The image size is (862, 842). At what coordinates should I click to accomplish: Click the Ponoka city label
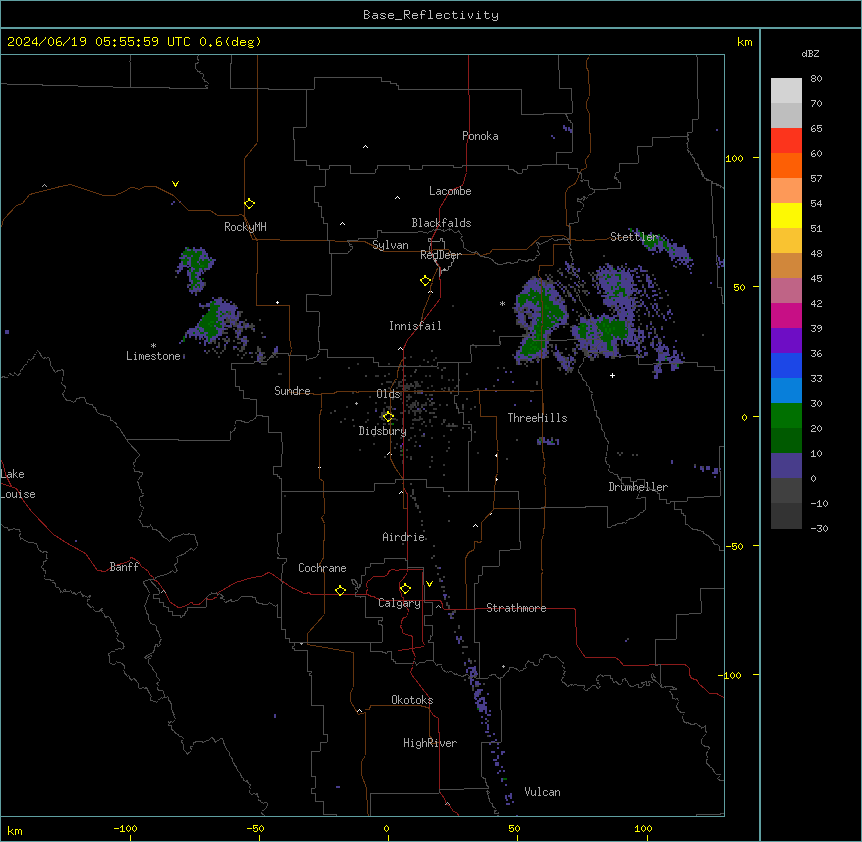[x=480, y=136]
